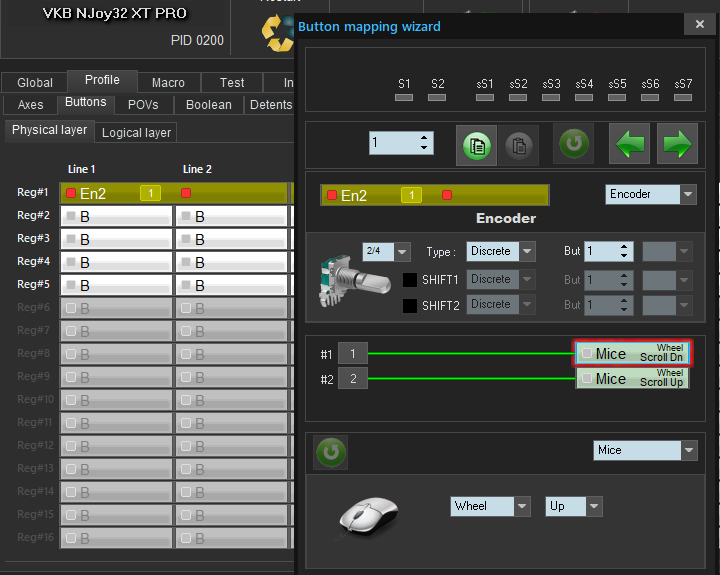The image size is (720, 575).
Task: Select the Reg#3 Line 2 B cell
Action: 231,239
